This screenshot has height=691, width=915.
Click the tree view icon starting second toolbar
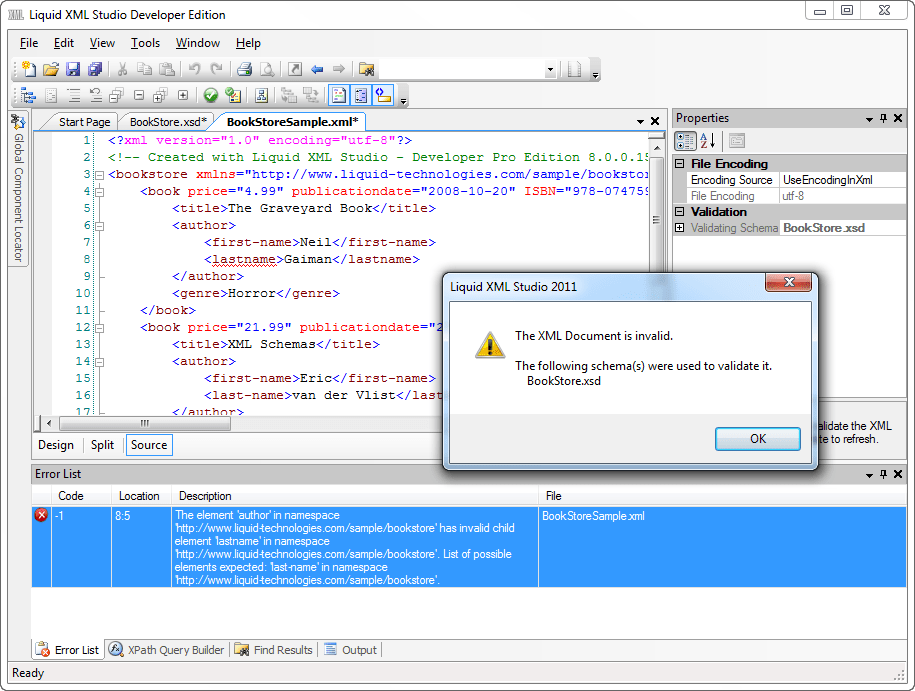point(28,95)
